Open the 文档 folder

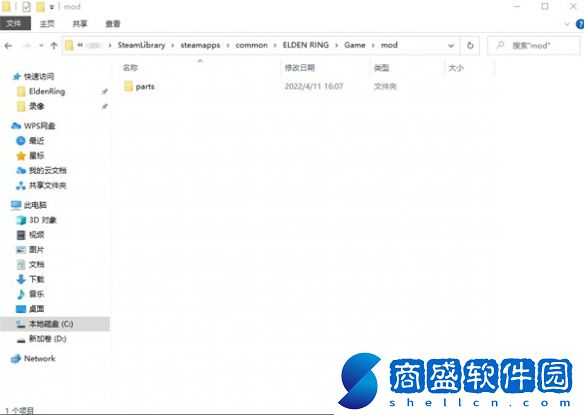click(36, 264)
